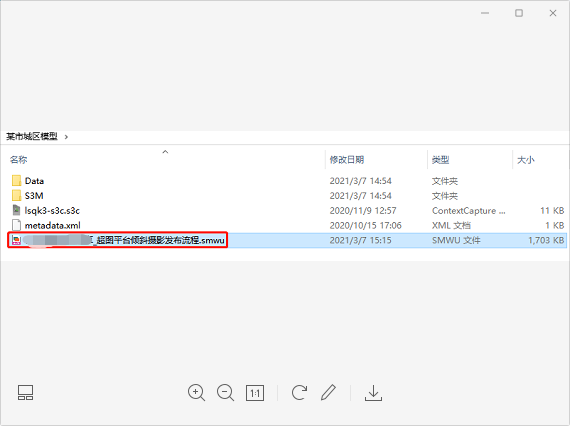Click the XML 文档 type cell
Screen dimensions: 570x426
451,226
